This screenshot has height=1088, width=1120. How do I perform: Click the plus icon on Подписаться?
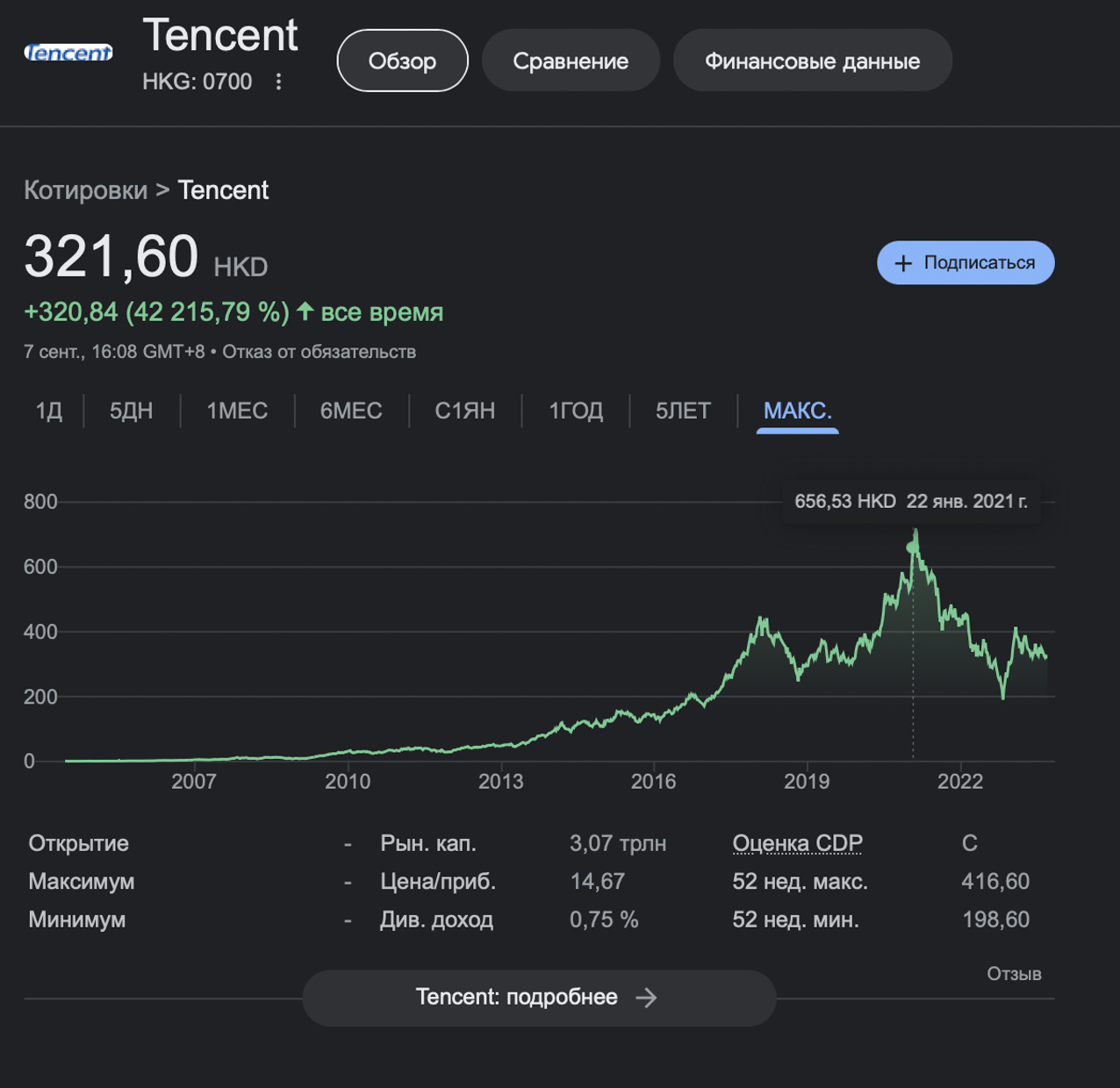point(903,263)
